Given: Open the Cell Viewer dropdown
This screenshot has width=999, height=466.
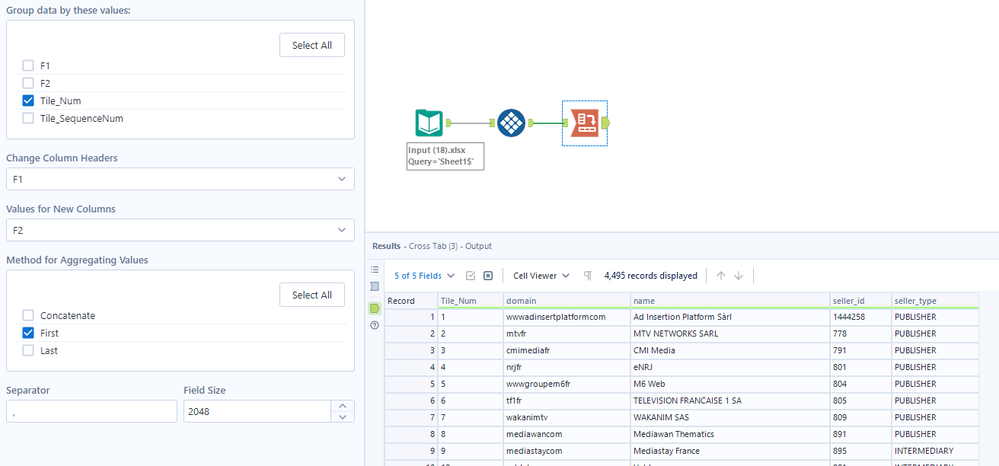Looking at the screenshot, I should (x=541, y=276).
